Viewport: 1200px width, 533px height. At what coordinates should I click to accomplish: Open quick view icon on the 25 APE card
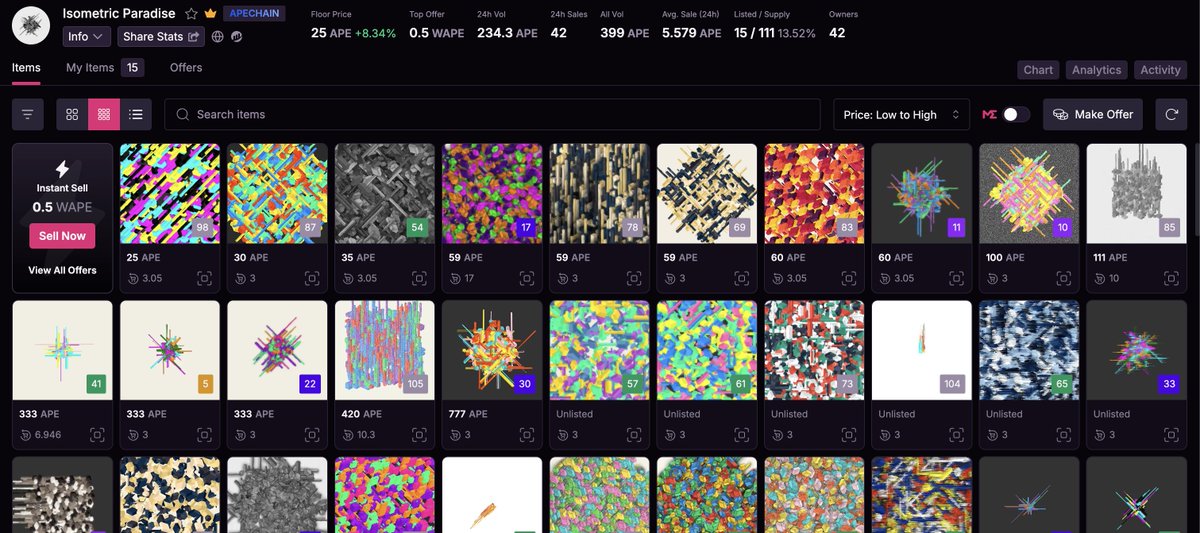[x=203, y=278]
